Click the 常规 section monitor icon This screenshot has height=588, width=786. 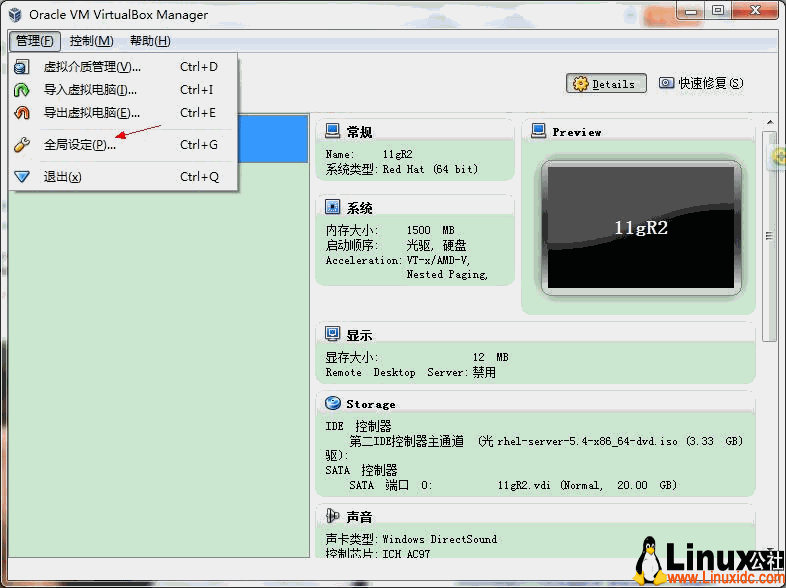[332, 131]
